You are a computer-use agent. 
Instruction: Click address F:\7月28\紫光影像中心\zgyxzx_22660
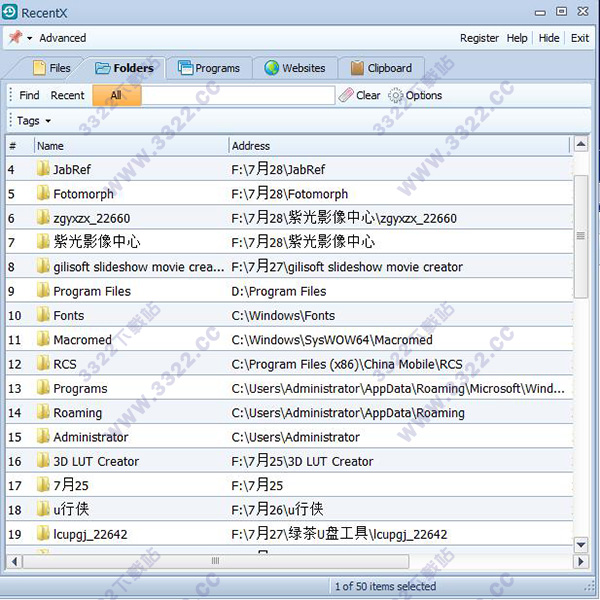344,218
